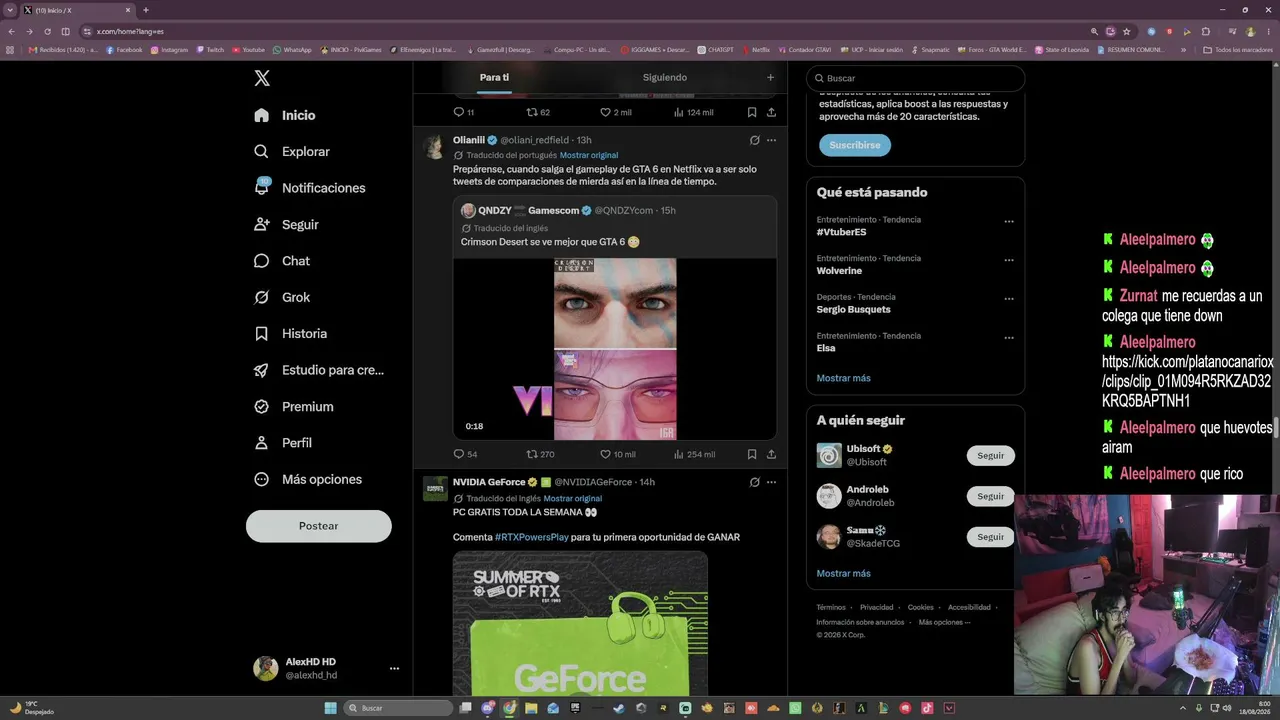
Task: Click the Premium badge icon
Action: (x=262, y=407)
